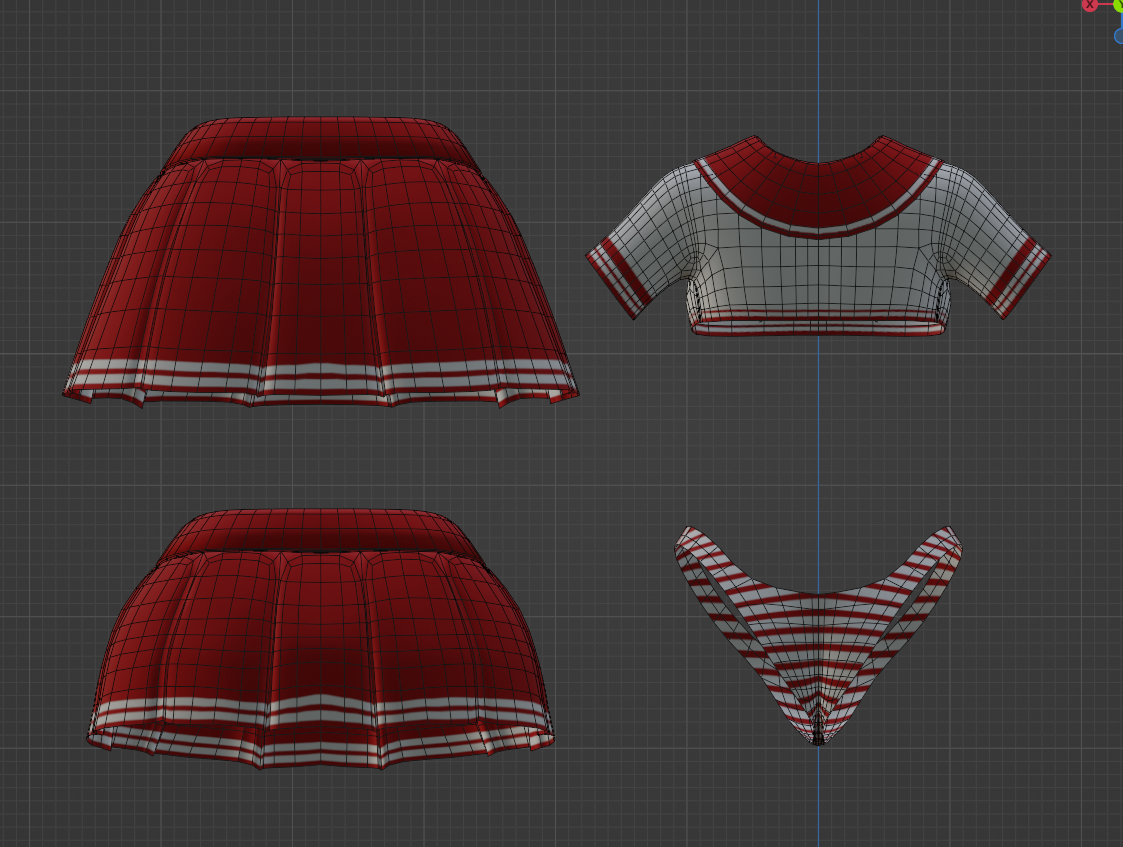Select the red-striped underwear mesh
1123x847 pixels.
(819, 635)
